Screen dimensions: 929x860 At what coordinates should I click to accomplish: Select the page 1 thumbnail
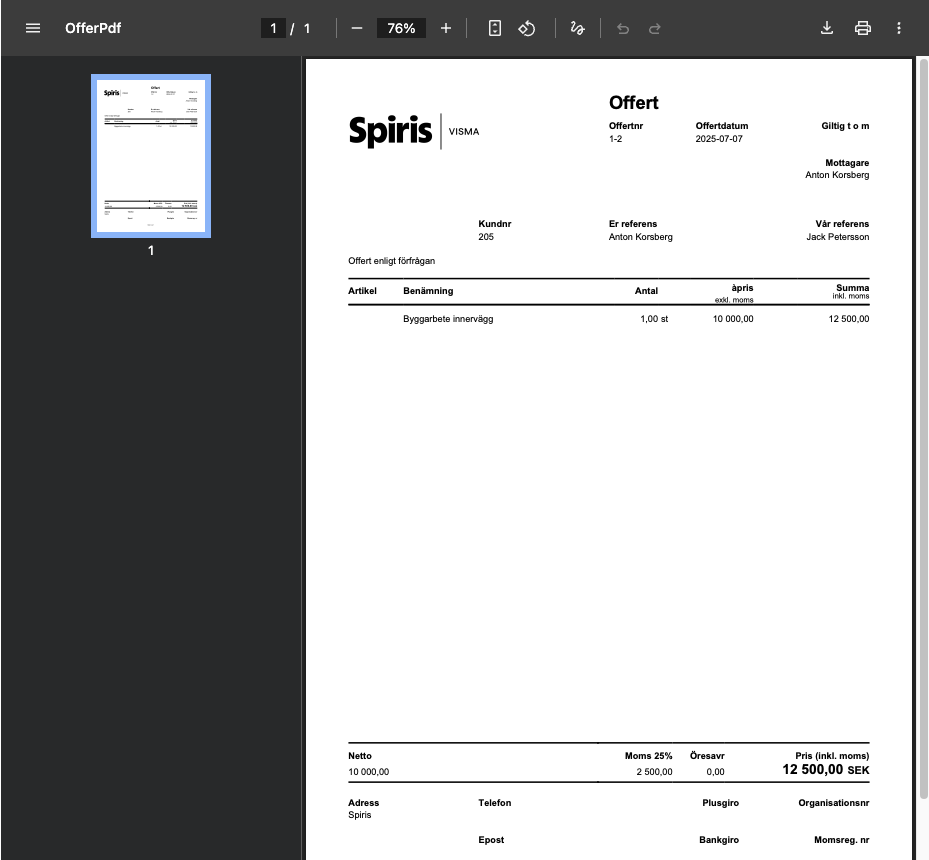[x=151, y=156]
